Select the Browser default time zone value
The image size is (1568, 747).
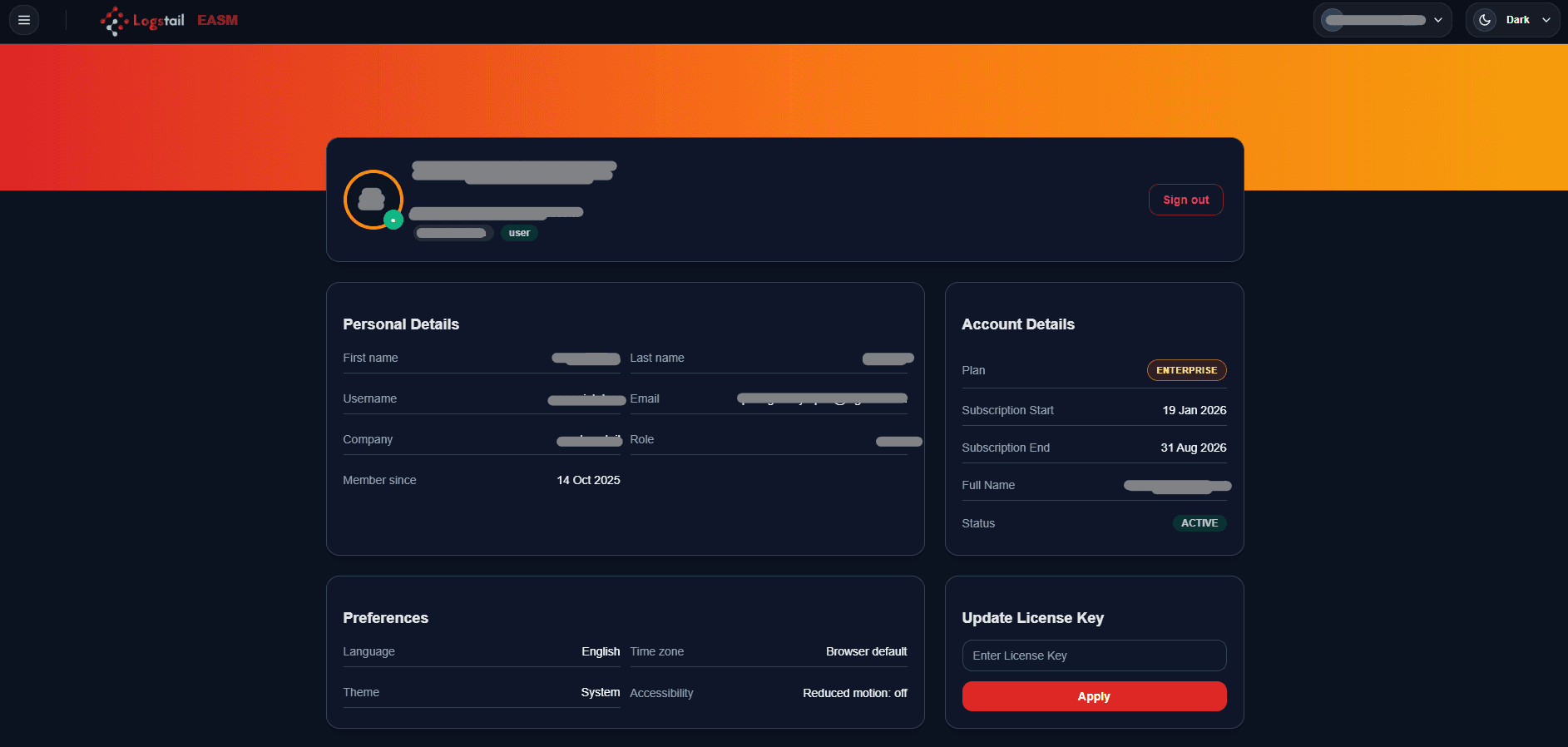[866, 651]
